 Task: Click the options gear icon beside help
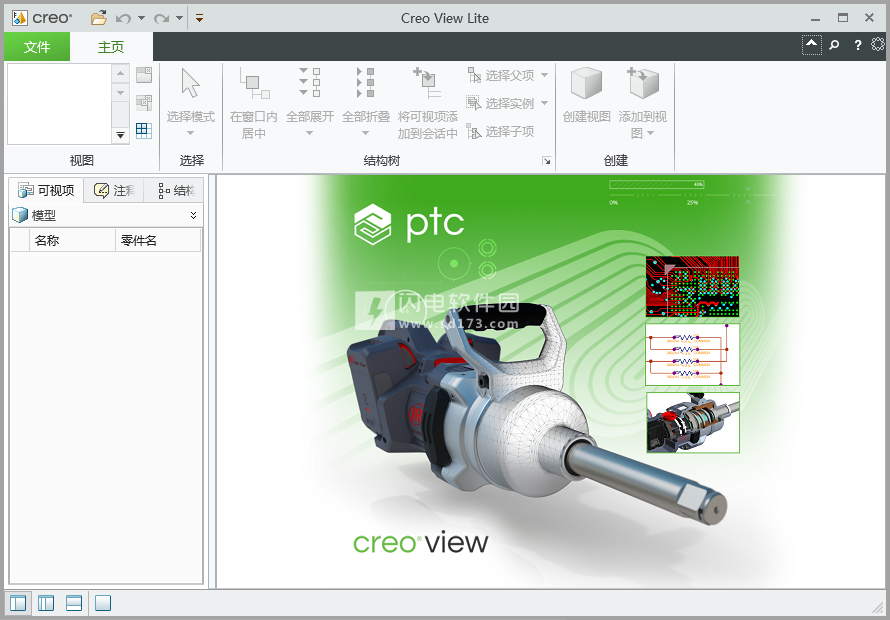click(x=878, y=44)
